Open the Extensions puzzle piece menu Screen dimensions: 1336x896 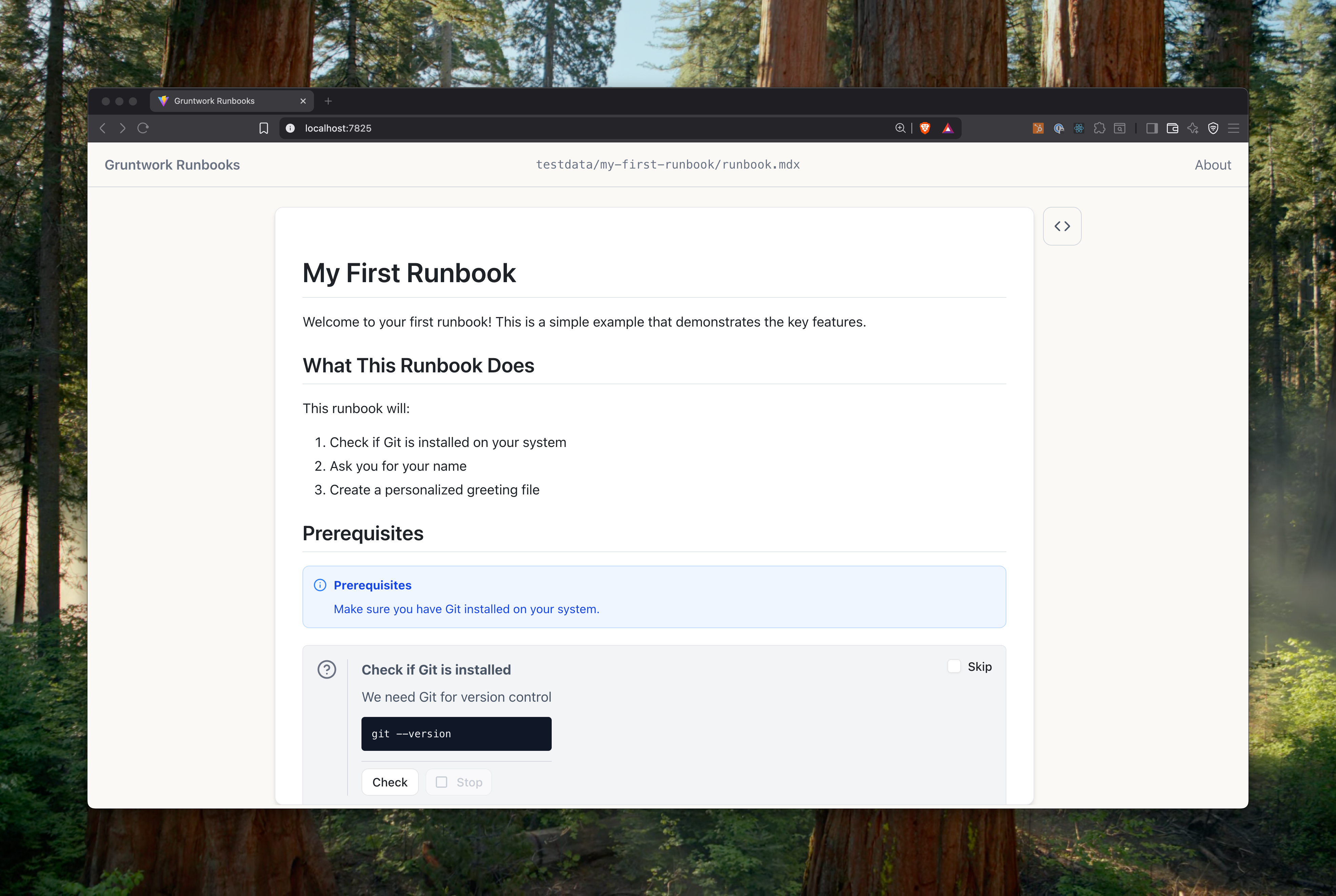1099,128
